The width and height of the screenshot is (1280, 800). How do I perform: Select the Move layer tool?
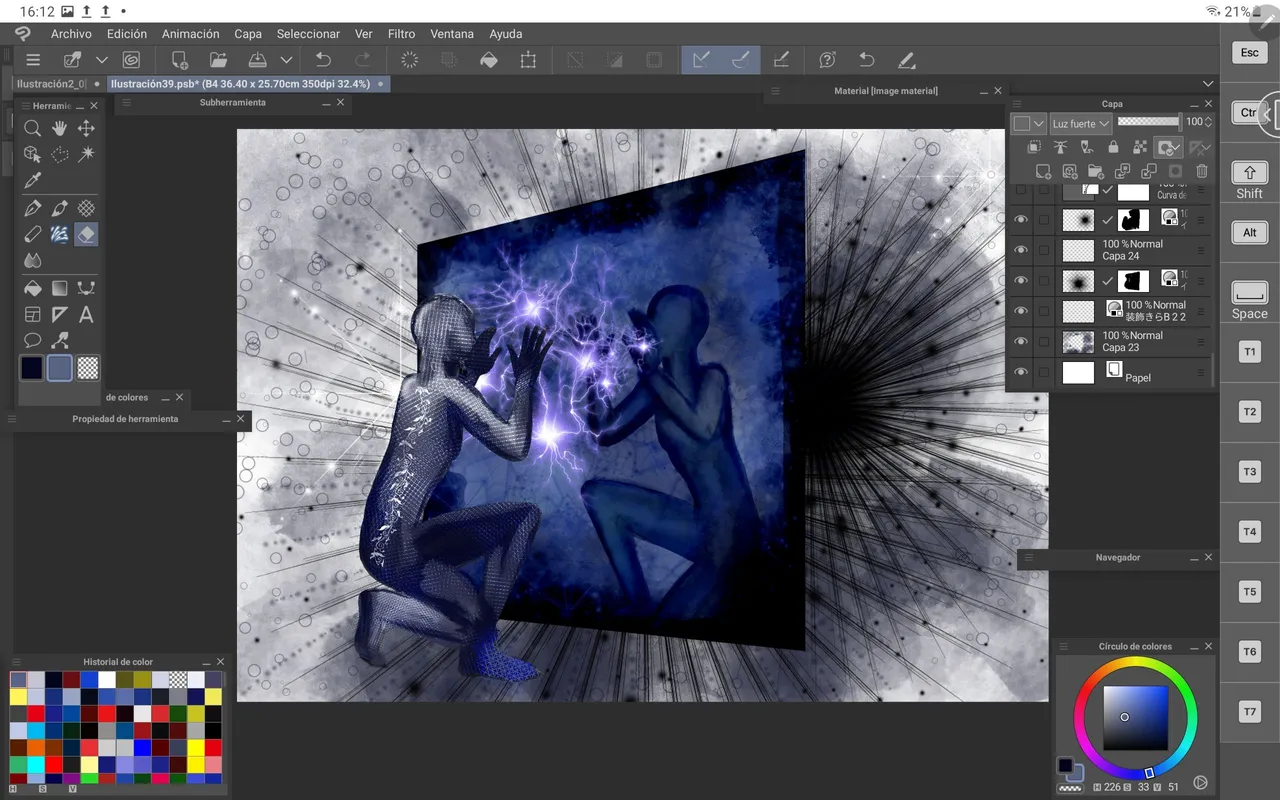click(87, 128)
